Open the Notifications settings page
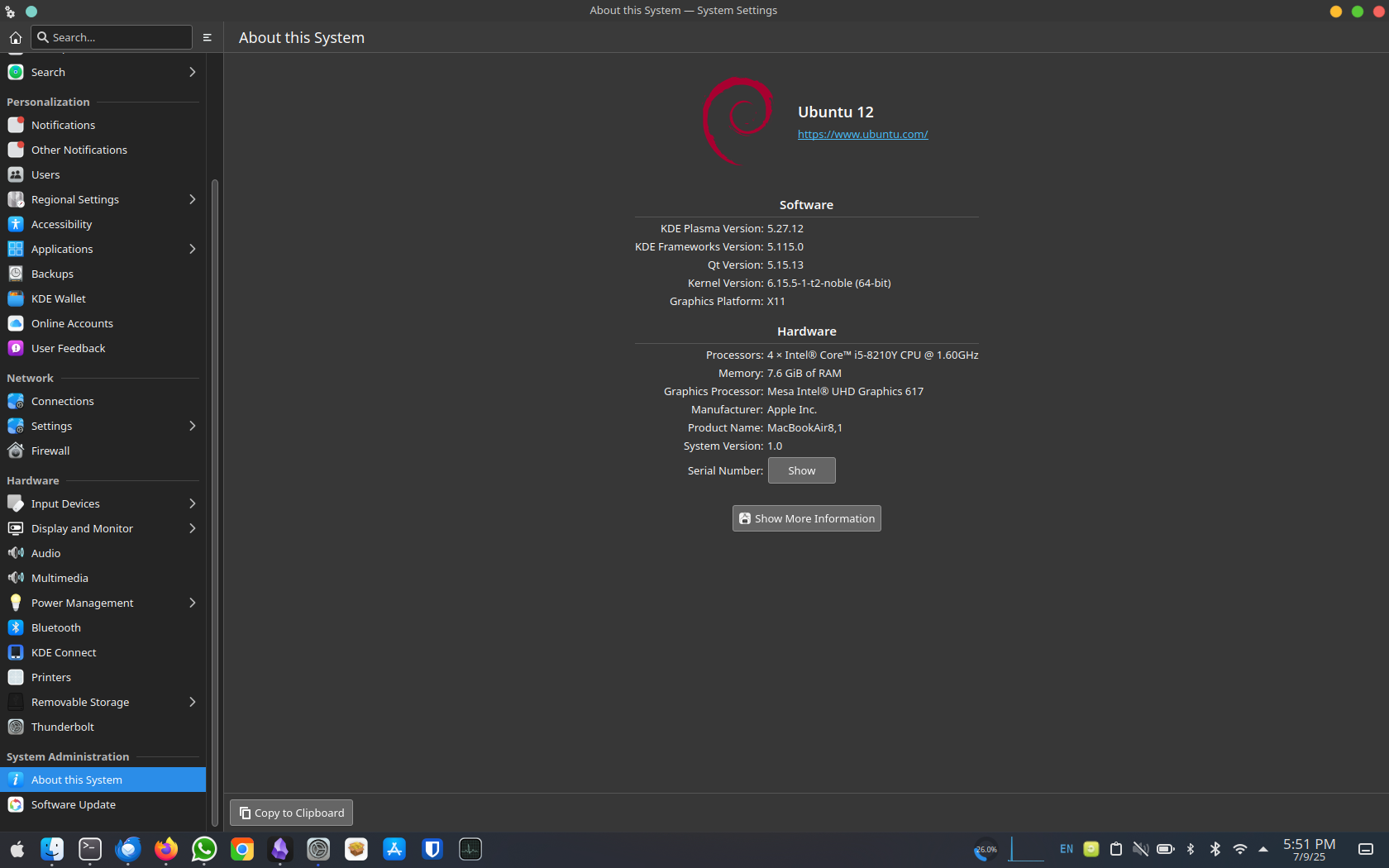 (x=103, y=125)
